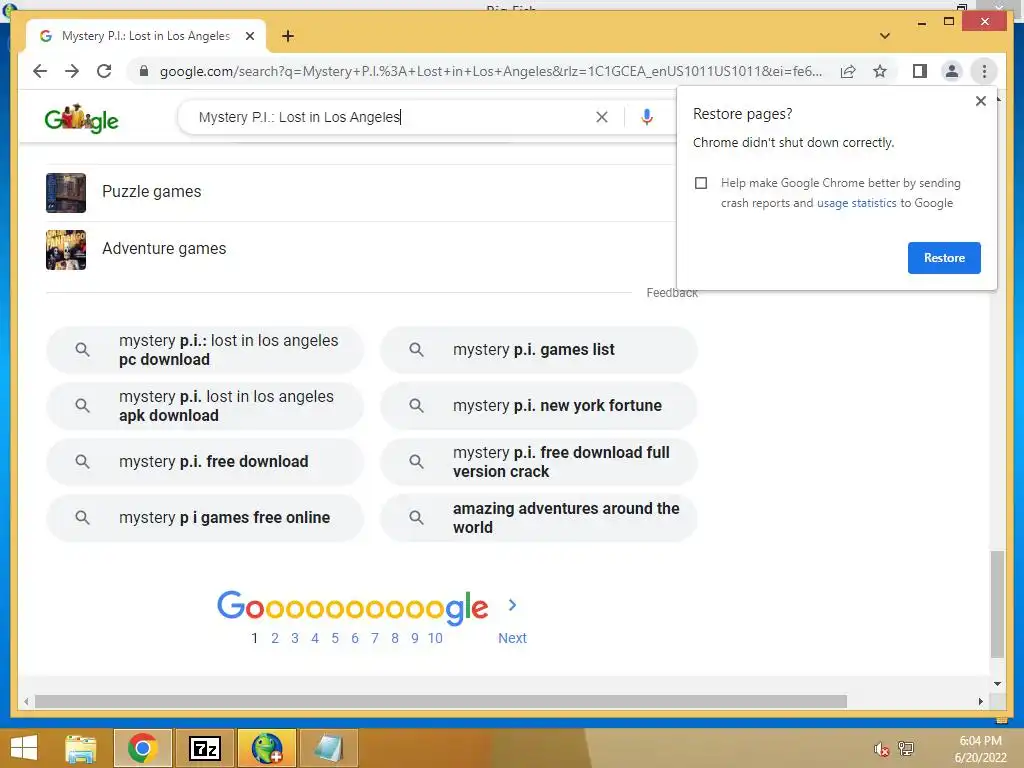Open the Chrome three-dot menu
Image resolution: width=1024 pixels, height=768 pixels.
click(984, 71)
